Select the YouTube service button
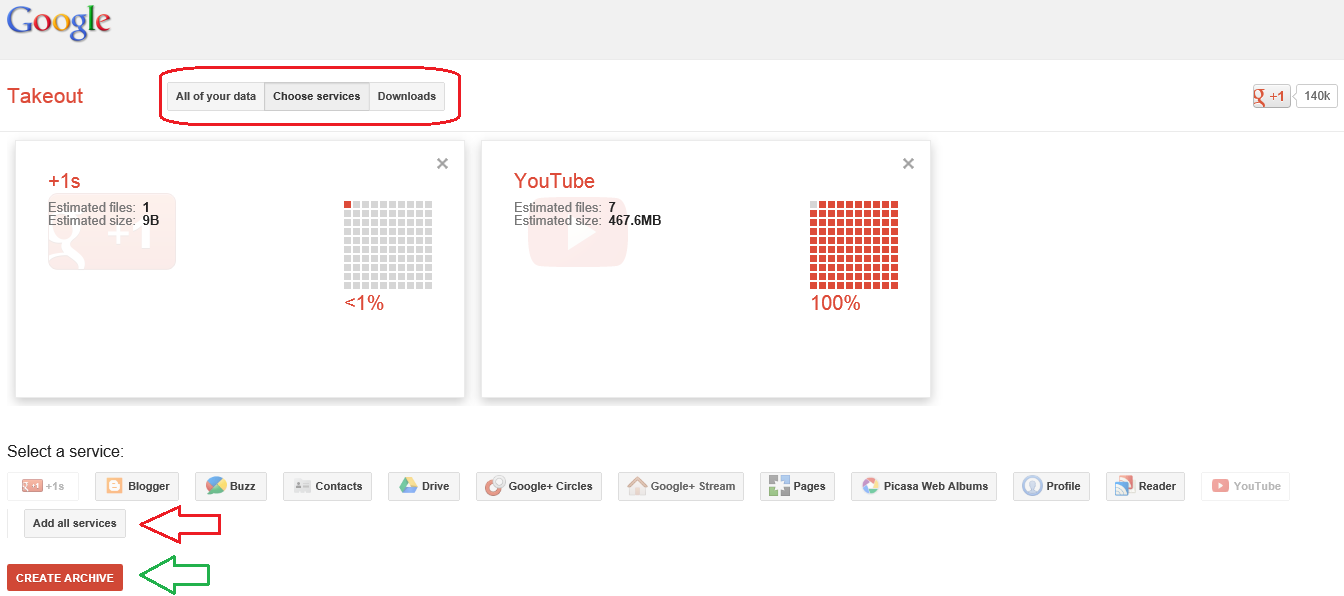The height and width of the screenshot is (596, 1344). 1245,486
